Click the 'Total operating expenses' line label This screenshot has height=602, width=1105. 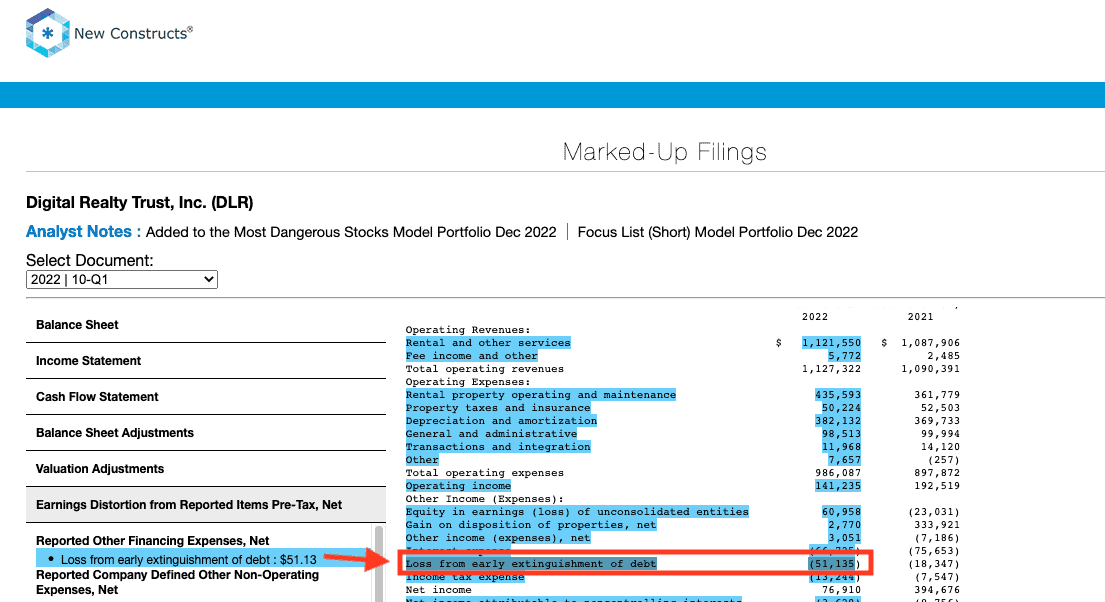(x=485, y=473)
